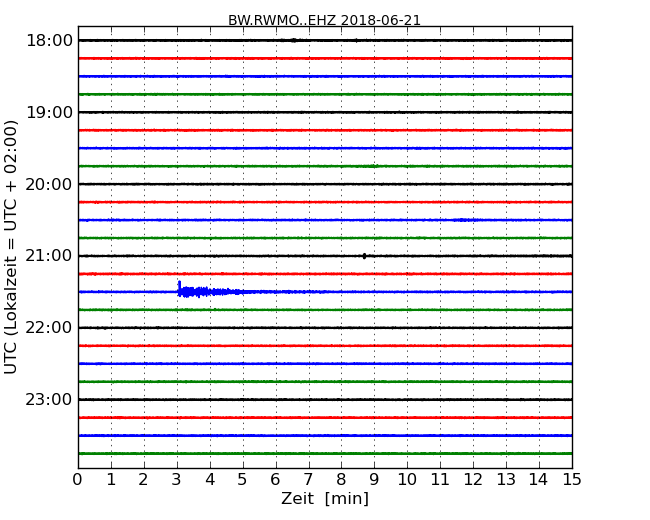
Task: Click the x-axis tick label "8"
Action: click(x=341, y=480)
